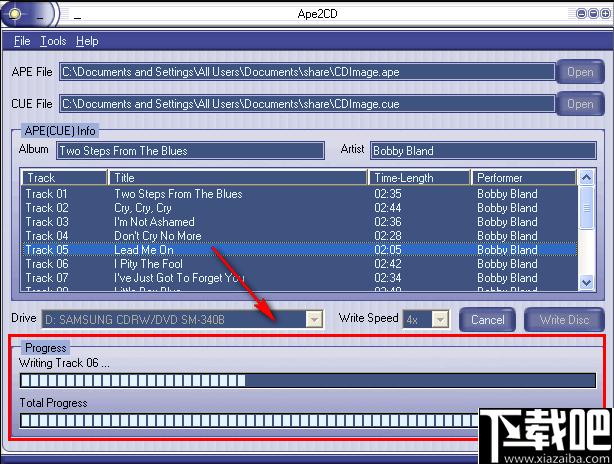
Task: Focus the Album name text field
Action: [x=190, y=151]
